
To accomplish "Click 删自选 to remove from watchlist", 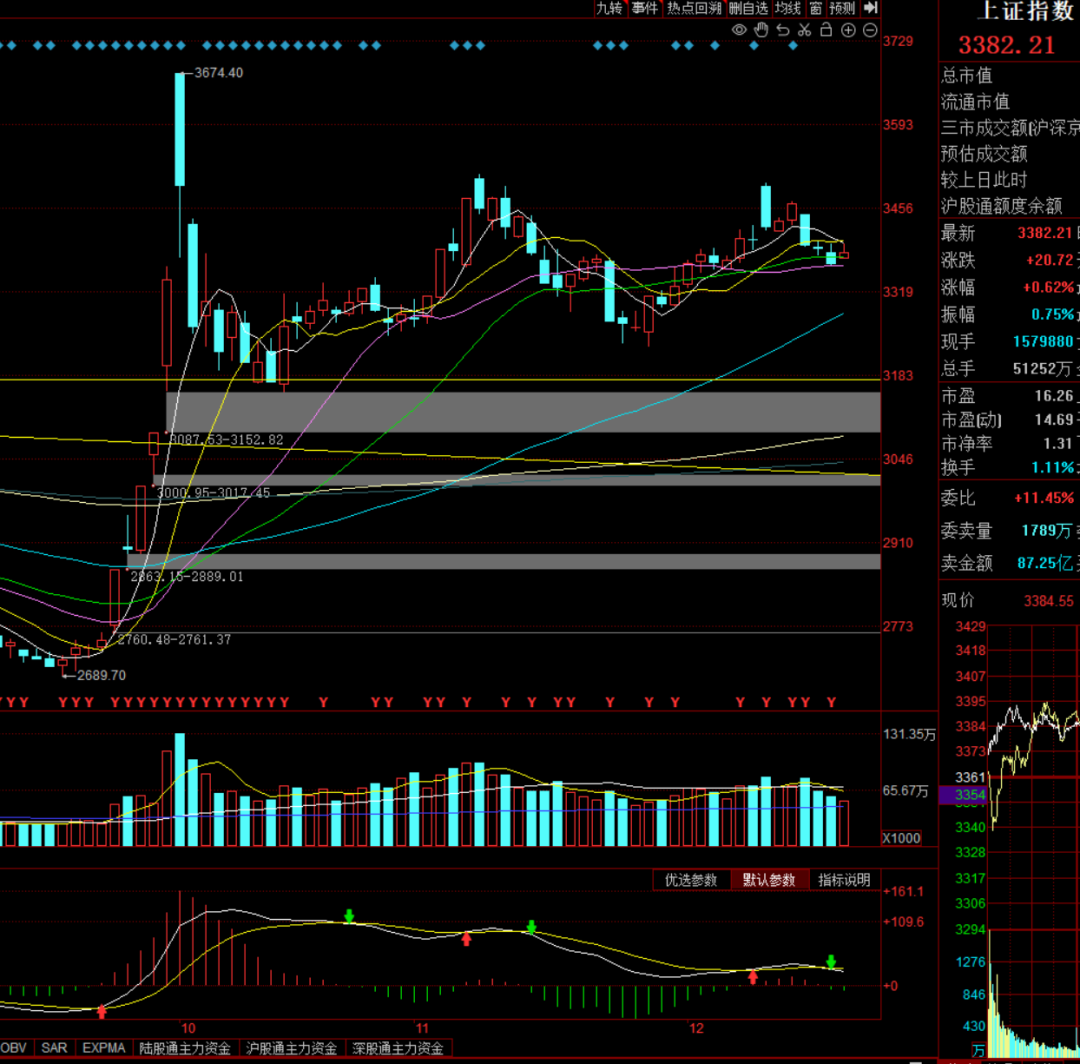I will [x=748, y=8].
